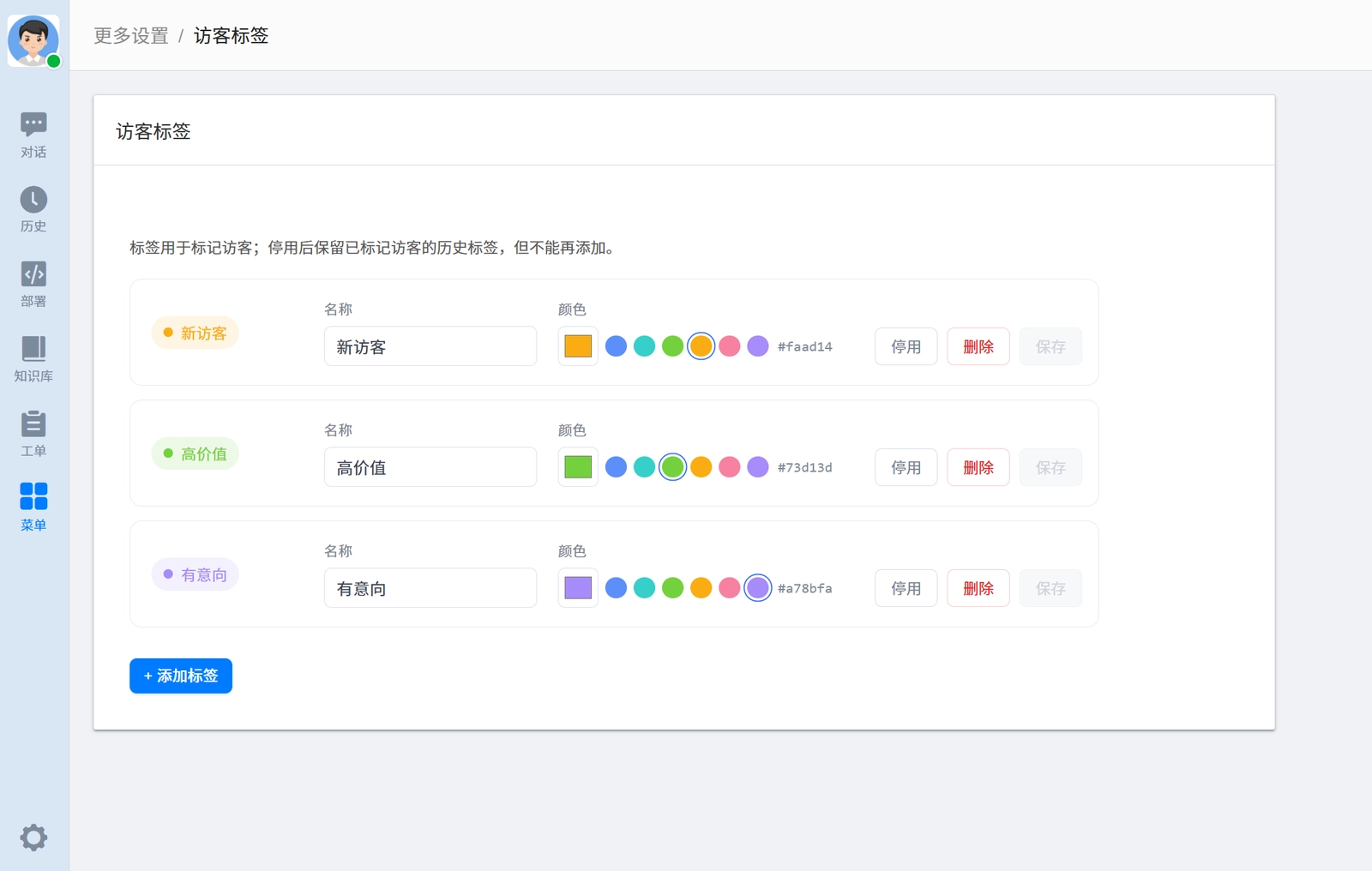
Task: Delete the 有意向 tag
Action: (x=978, y=588)
